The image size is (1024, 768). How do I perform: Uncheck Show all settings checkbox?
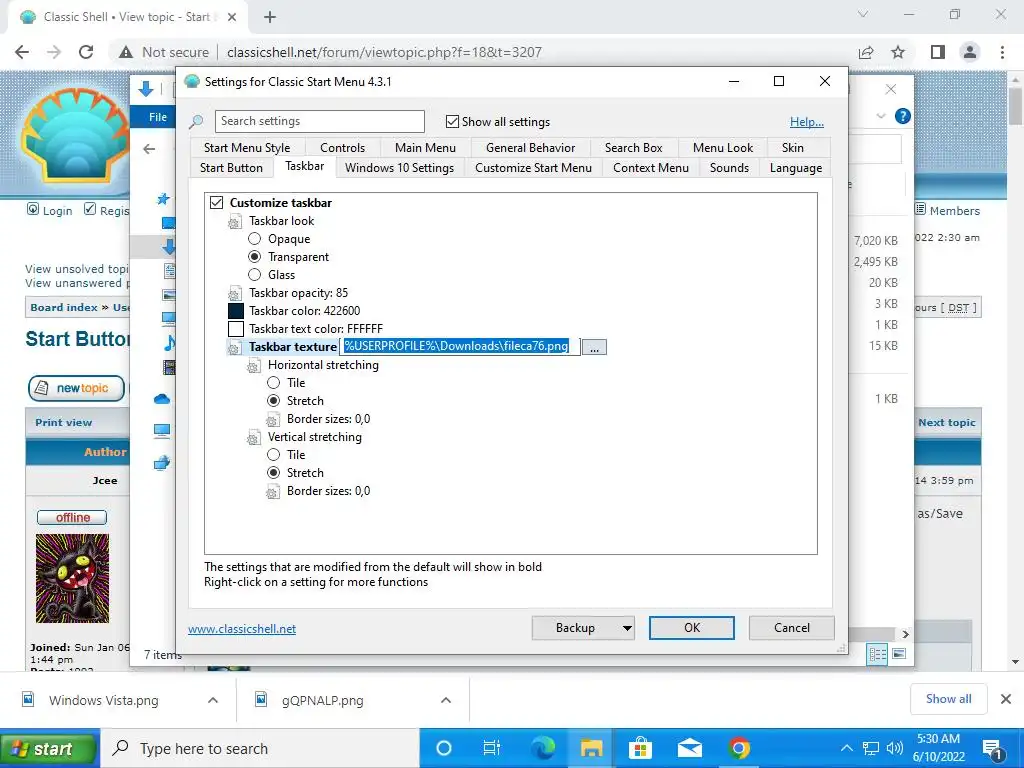[452, 121]
